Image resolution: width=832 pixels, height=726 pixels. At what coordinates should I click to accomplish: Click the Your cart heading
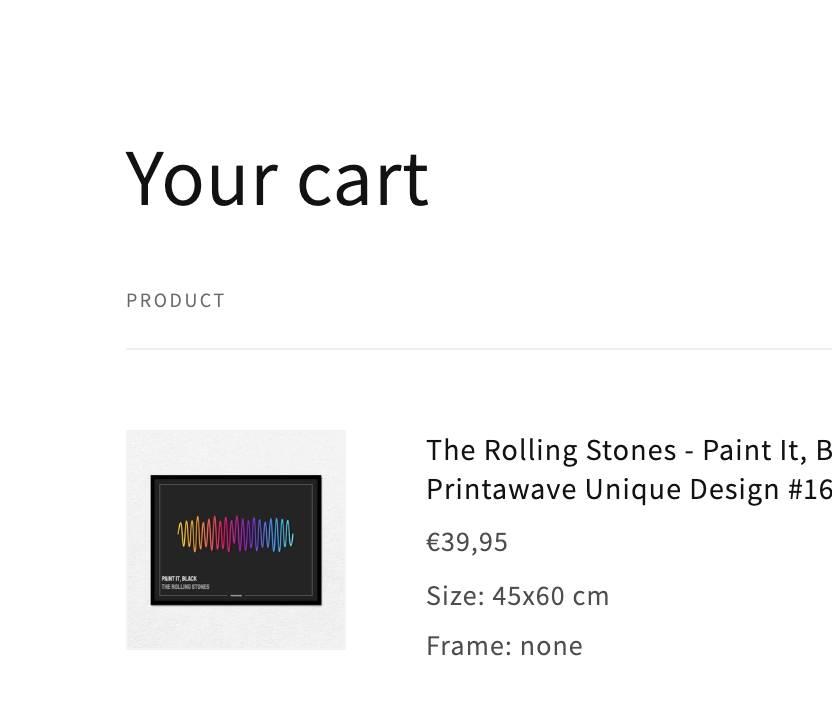point(276,179)
